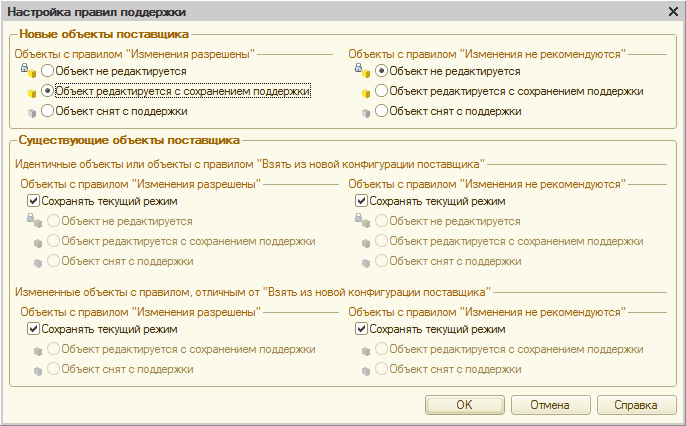Viewport: 686px width, 426px height.
Task: Select new-objects "Объект редактируется с сохранением поддержки" under "Изменения разрешены"
Action: click(48, 91)
